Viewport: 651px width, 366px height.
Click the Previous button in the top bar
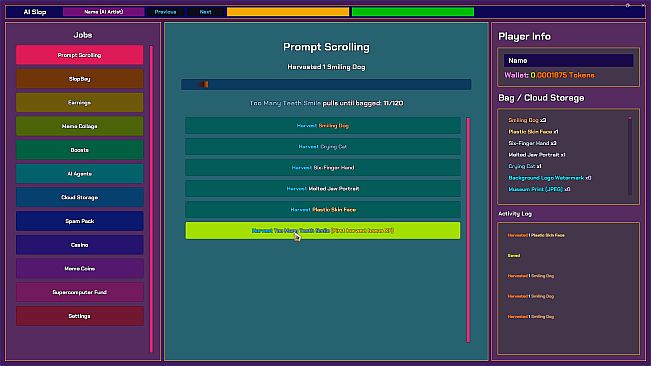(x=165, y=12)
